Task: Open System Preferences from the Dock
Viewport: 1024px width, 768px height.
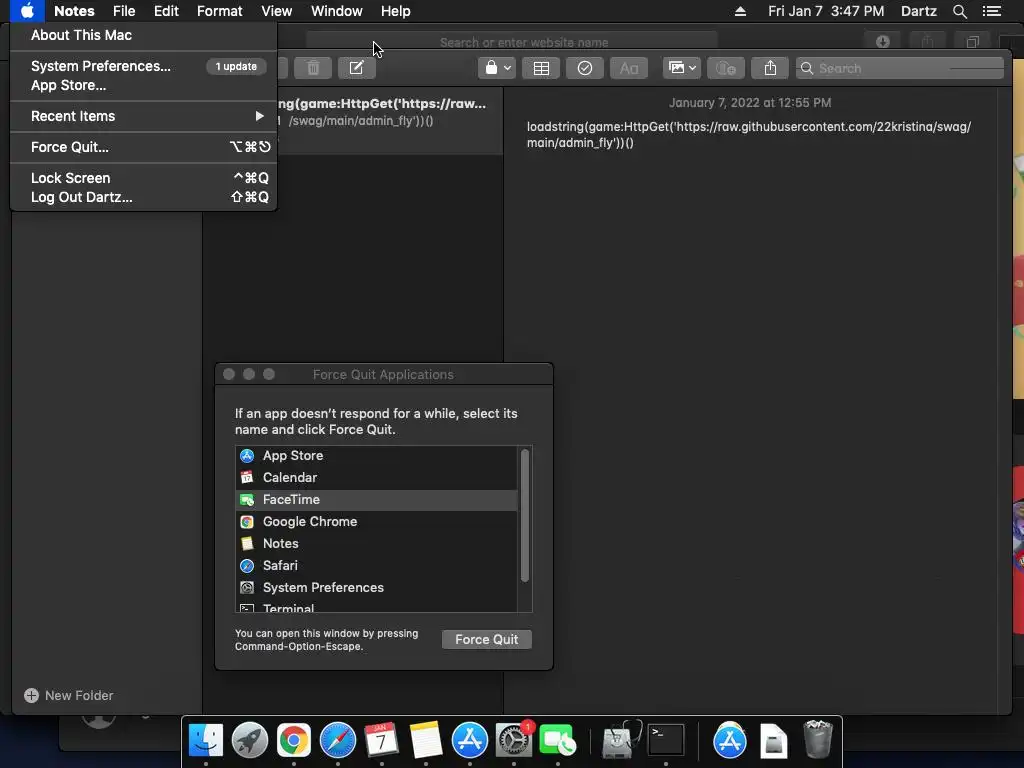Action: point(514,741)
